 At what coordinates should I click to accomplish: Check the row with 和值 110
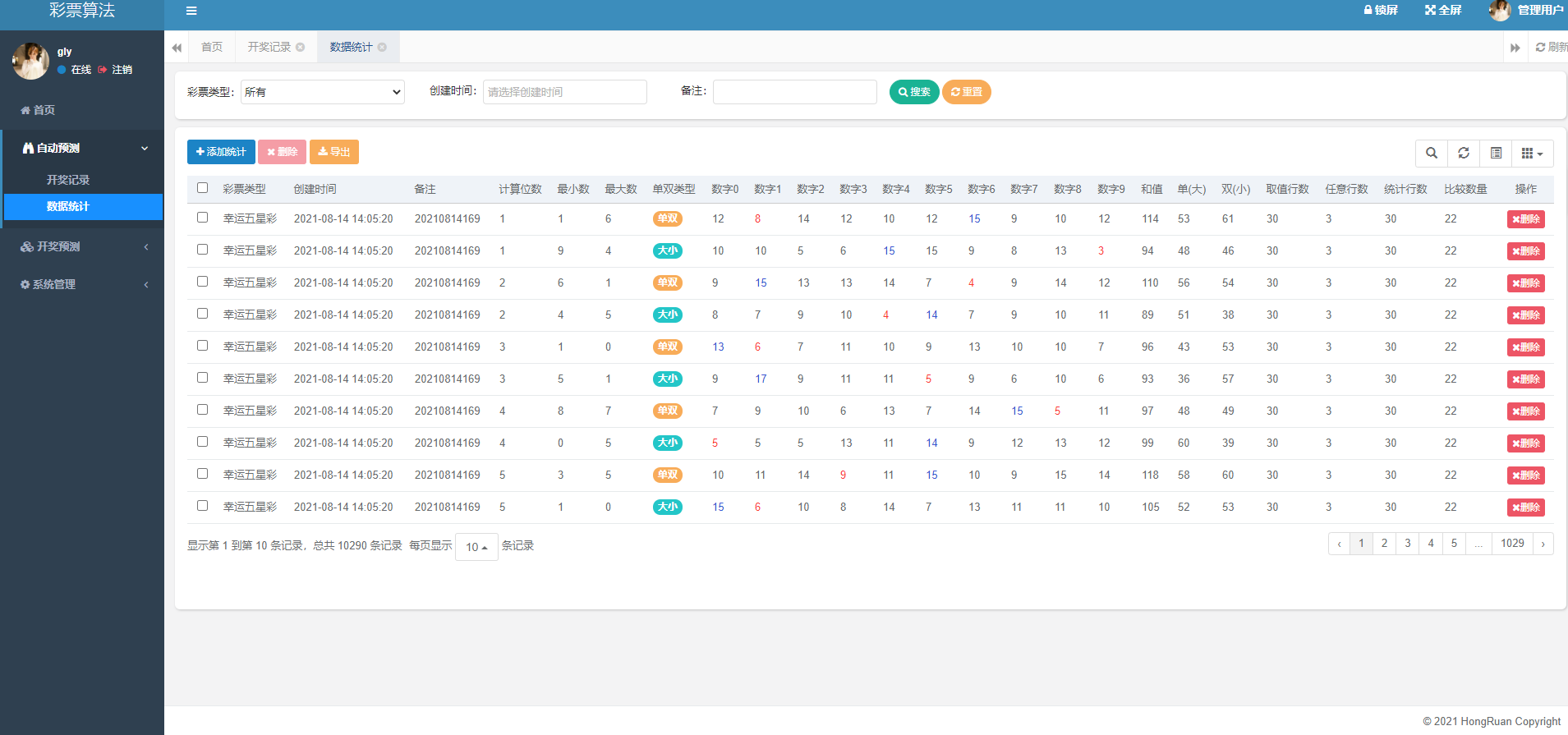click(203, 282)
